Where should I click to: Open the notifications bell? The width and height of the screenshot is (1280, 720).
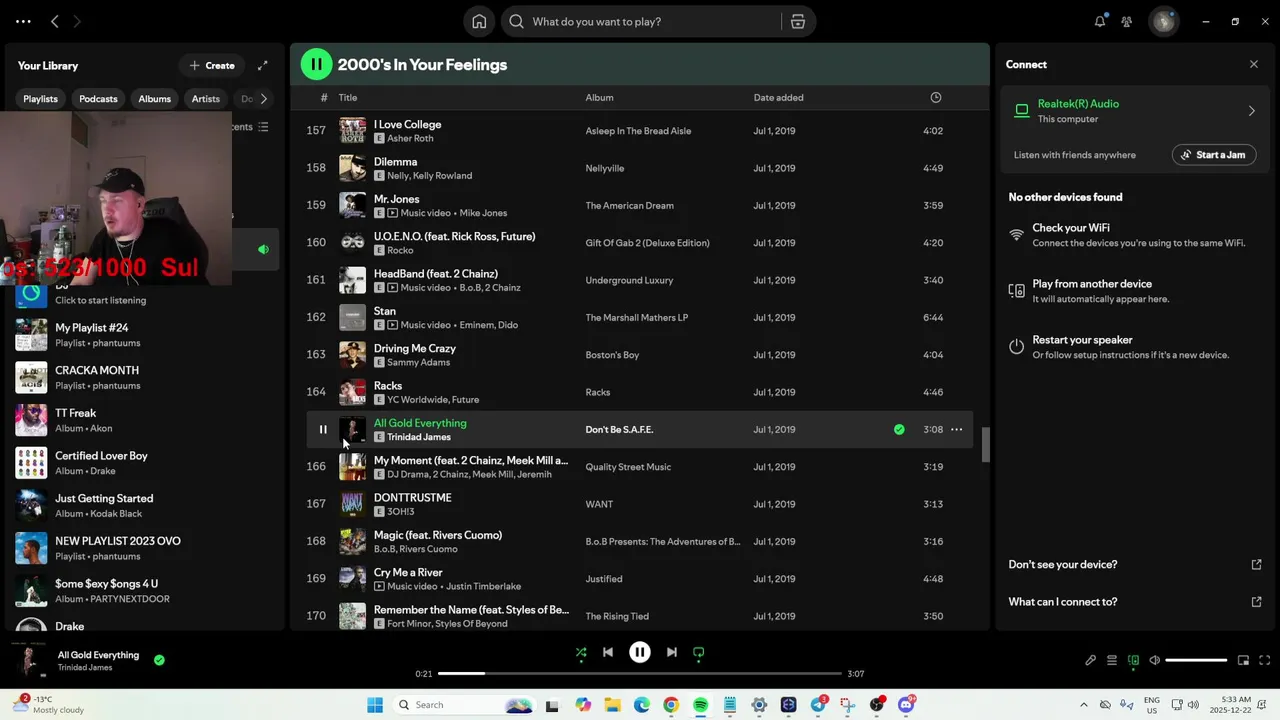click(x=1100, y=21)
